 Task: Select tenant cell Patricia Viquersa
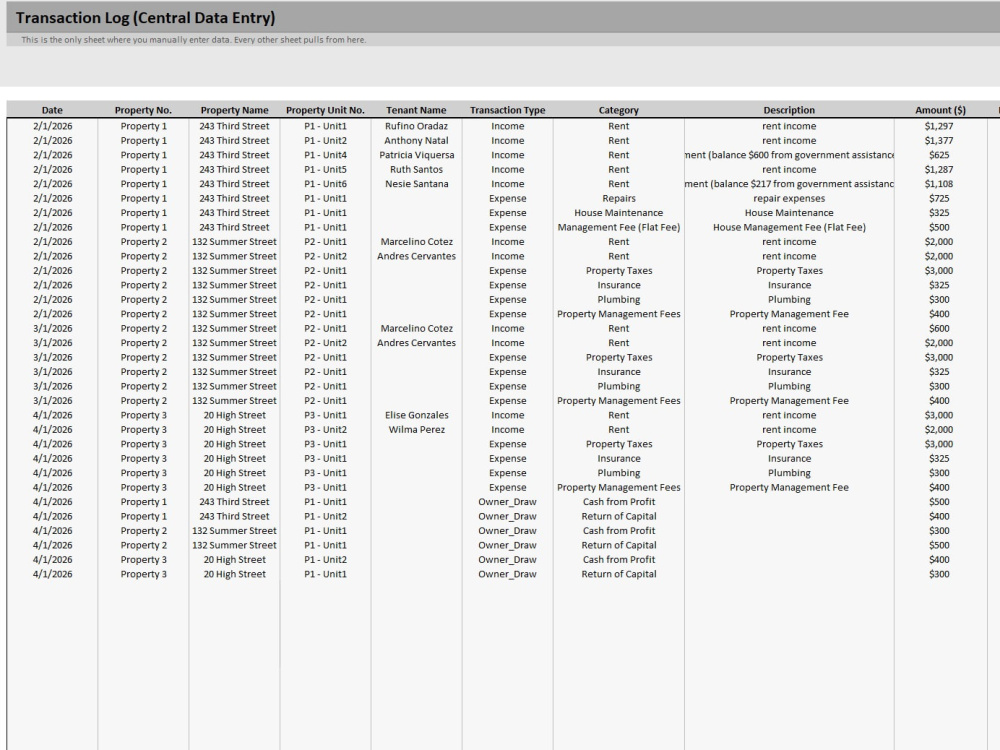pos(416,155)
